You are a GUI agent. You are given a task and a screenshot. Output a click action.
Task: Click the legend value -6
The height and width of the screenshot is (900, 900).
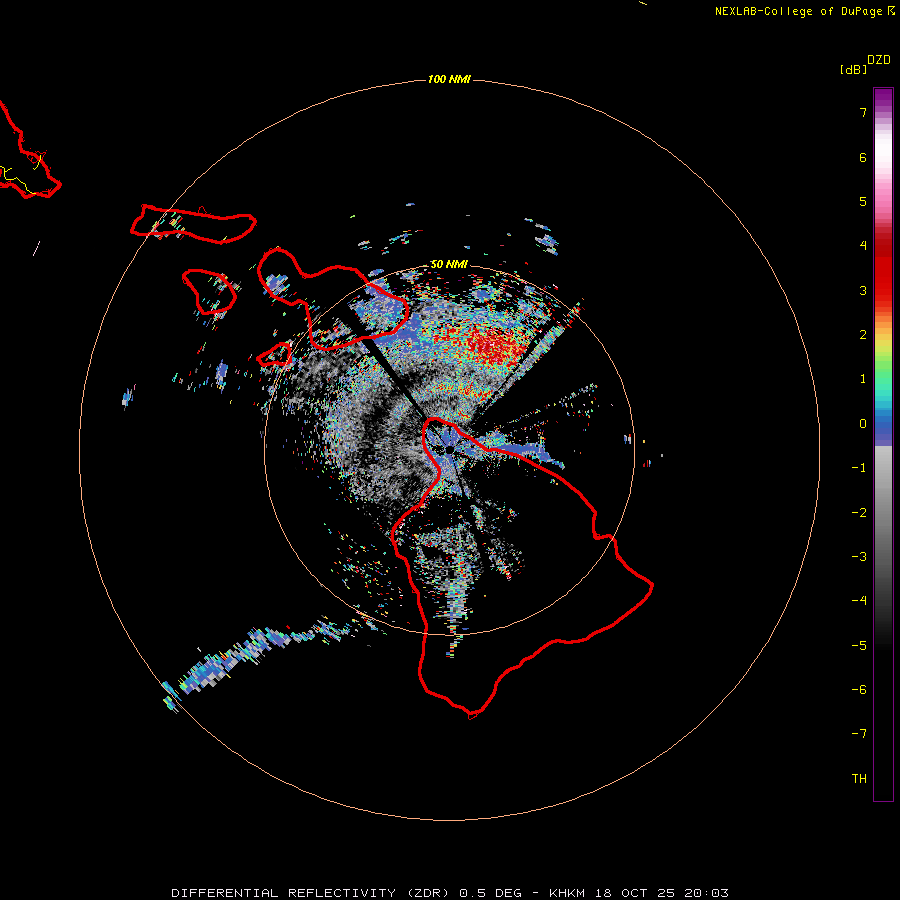click(859, 690)
